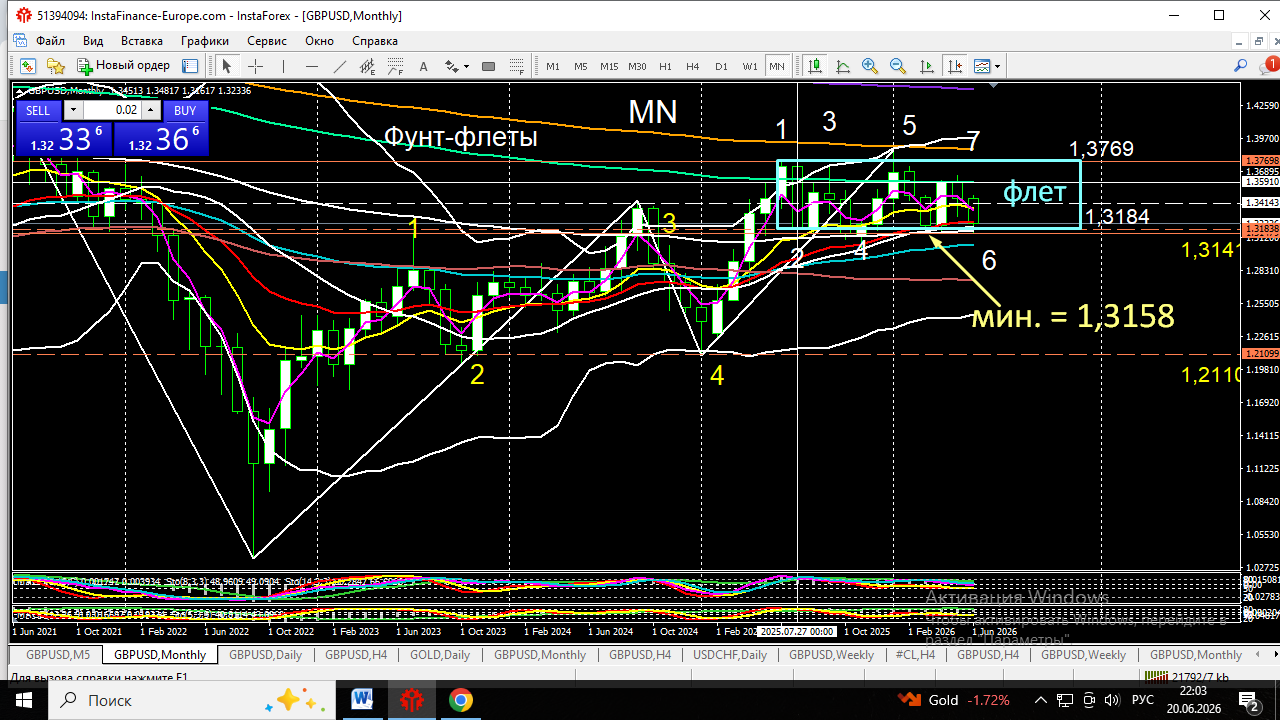Screen dimensions: 1280x720
Task: Open the Navigator folder-star icon
Action: [56, 66]
